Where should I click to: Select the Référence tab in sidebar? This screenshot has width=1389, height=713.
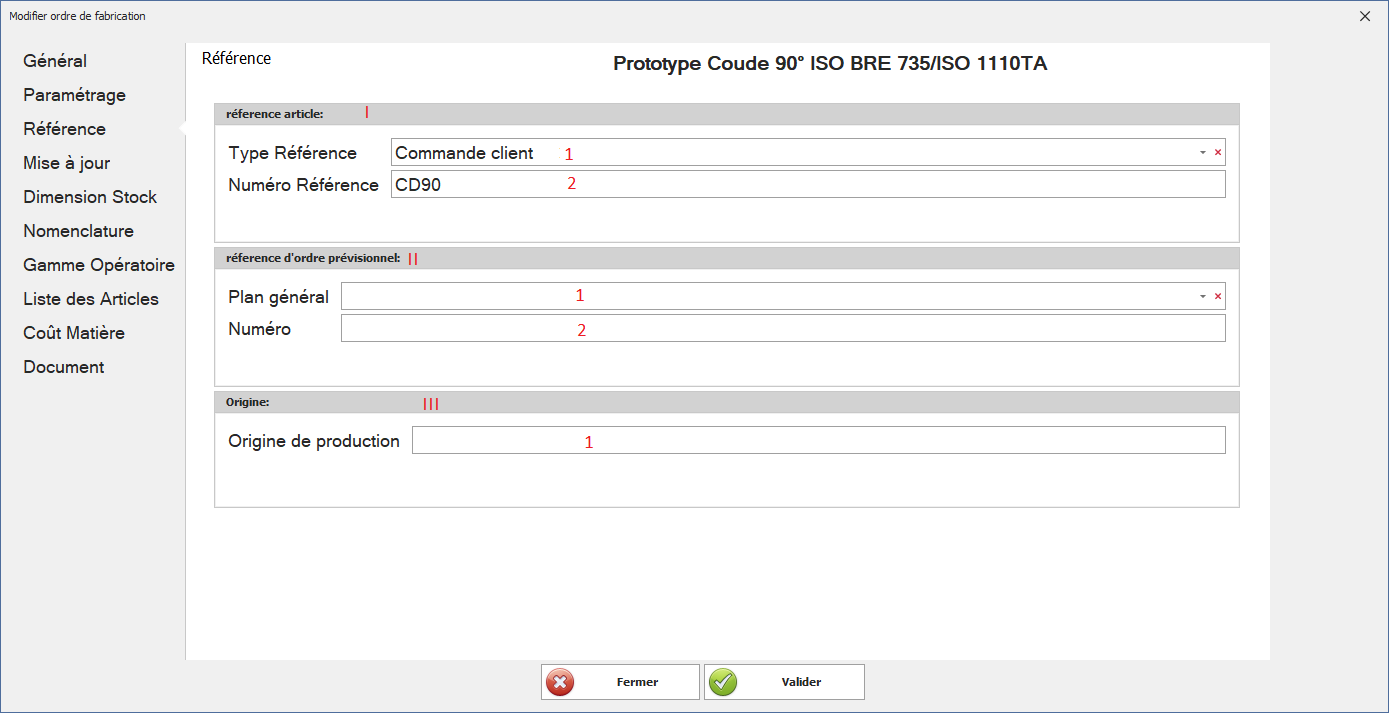(64, 129)
